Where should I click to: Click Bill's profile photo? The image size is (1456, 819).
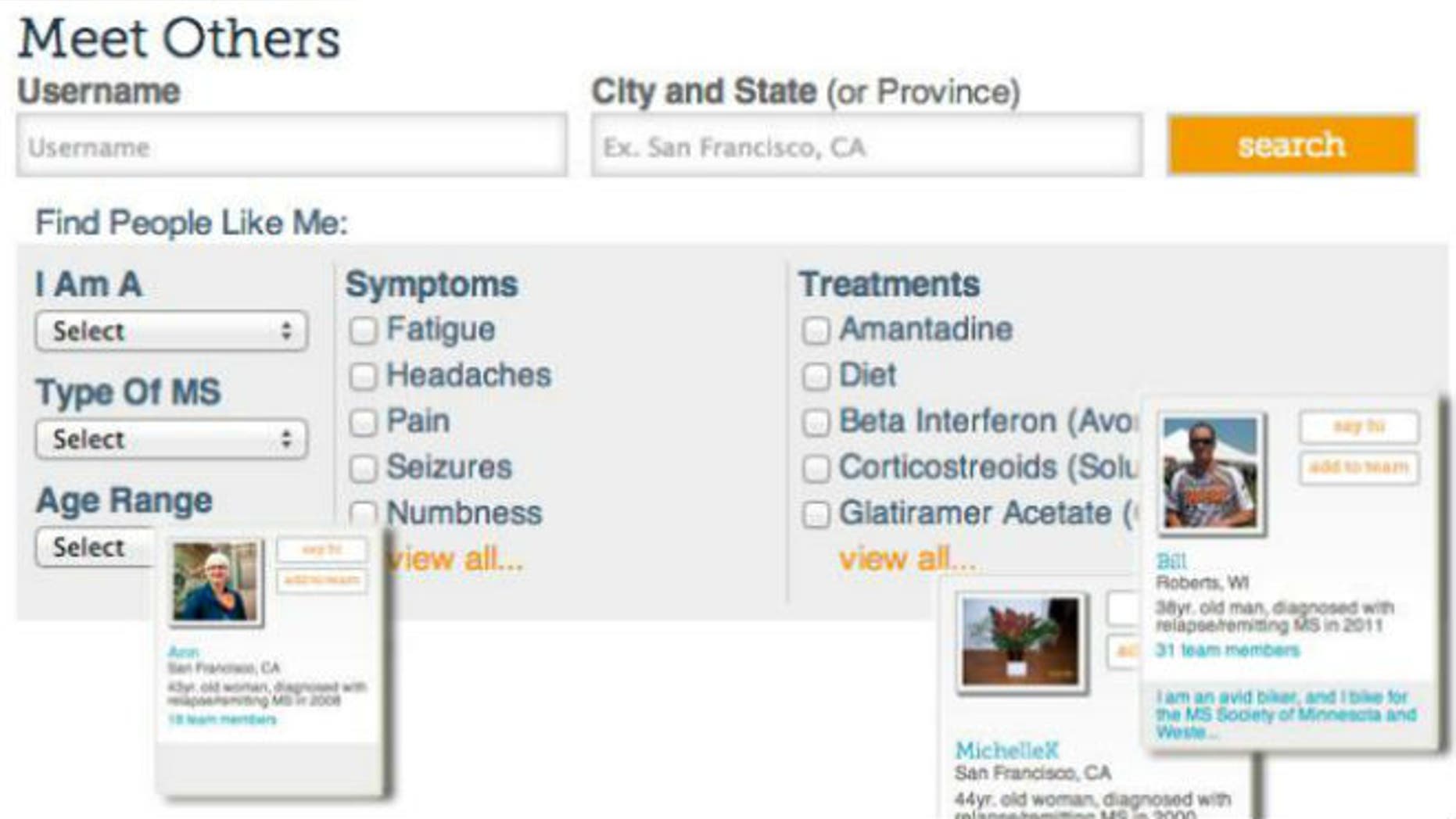pos(1210,473)
